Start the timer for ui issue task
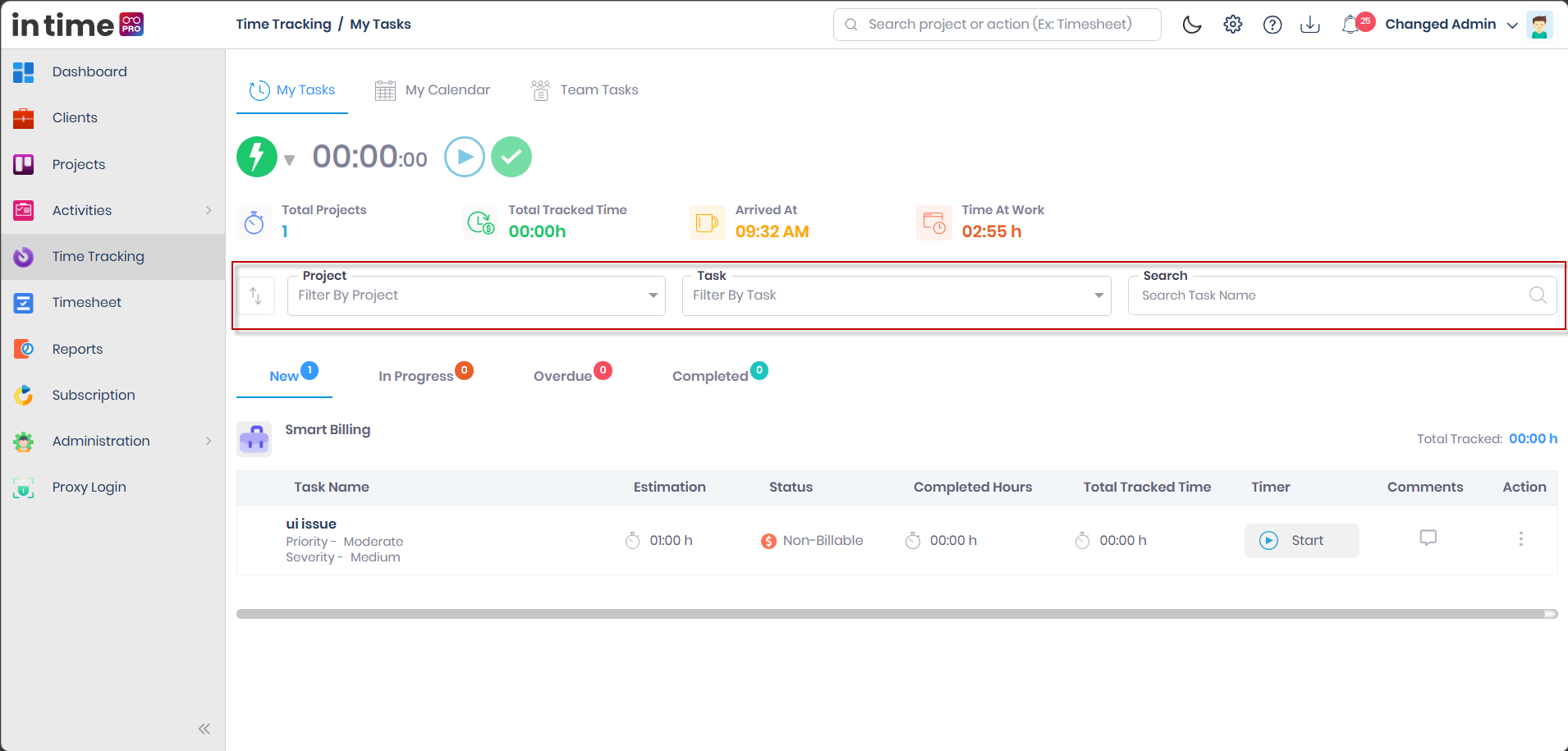 click(x=1301, y=541)
